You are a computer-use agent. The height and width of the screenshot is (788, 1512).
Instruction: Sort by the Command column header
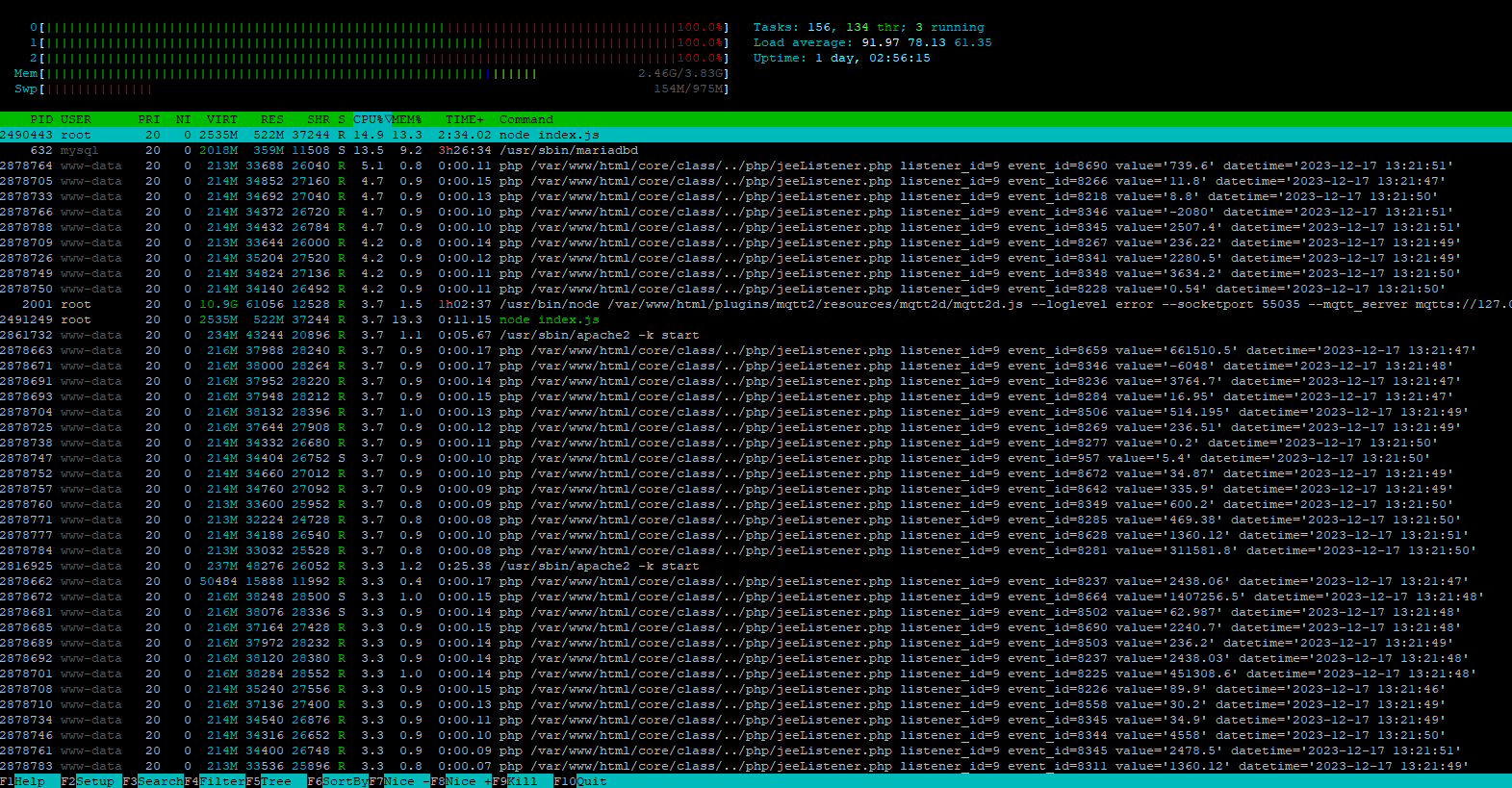click(526, 119)
